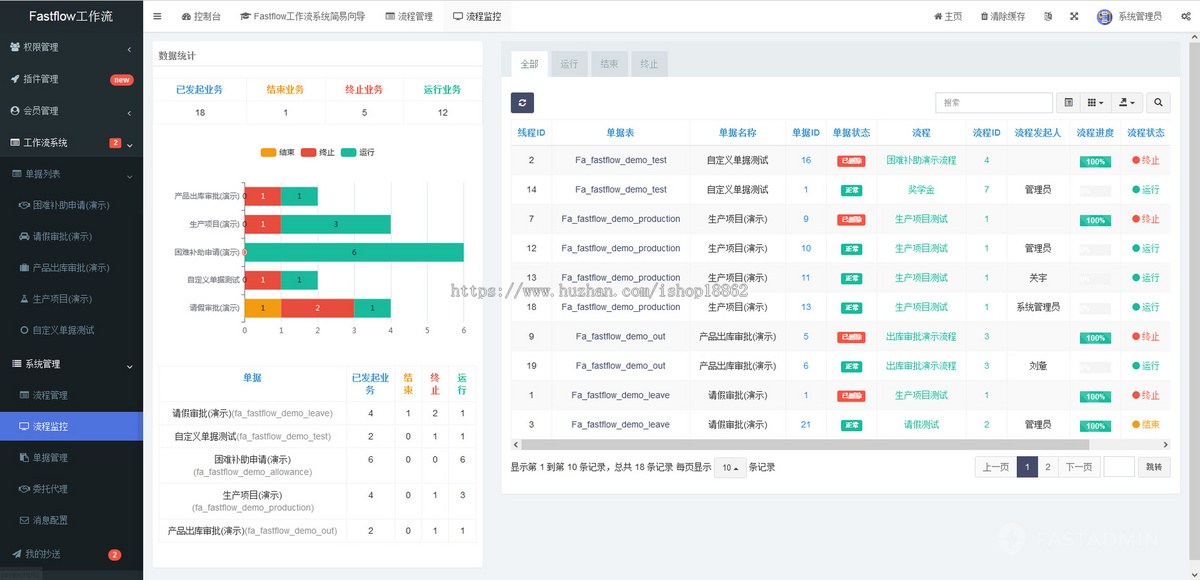1200x580 pixels.
Task: Open the export dropdown in table toolbar
Action: 1125,103
